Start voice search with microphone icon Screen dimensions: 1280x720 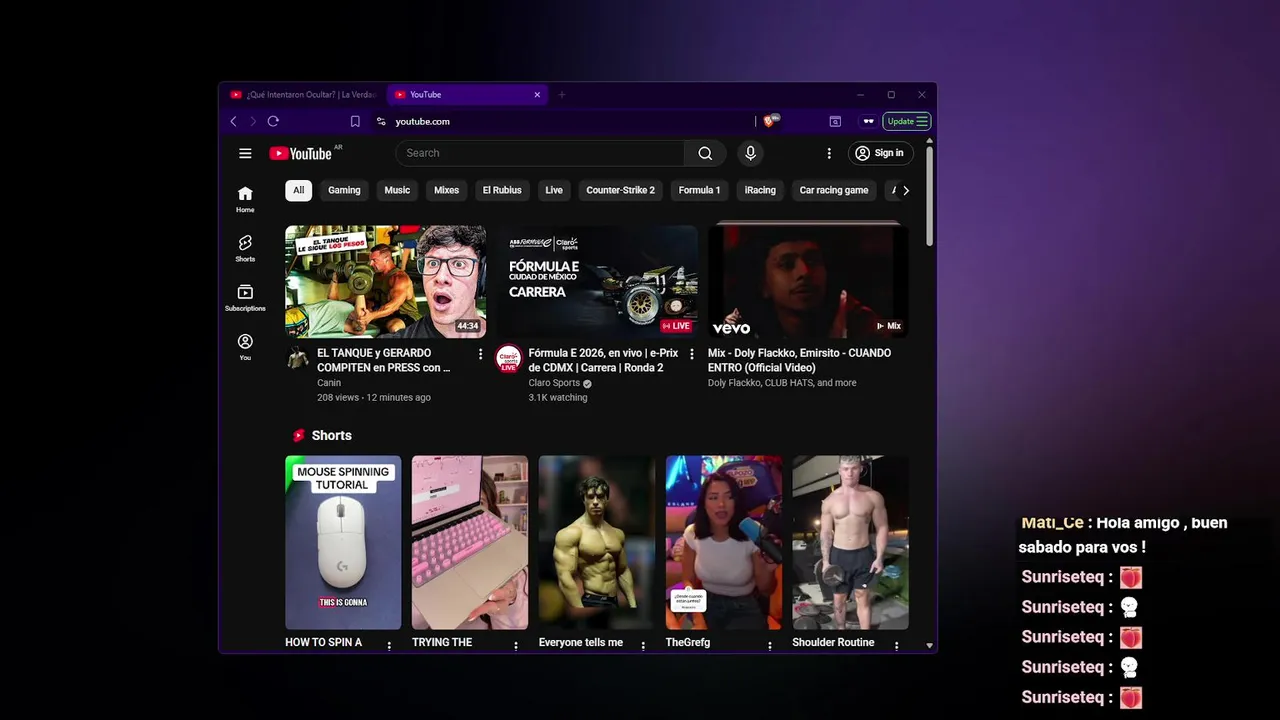750,153
